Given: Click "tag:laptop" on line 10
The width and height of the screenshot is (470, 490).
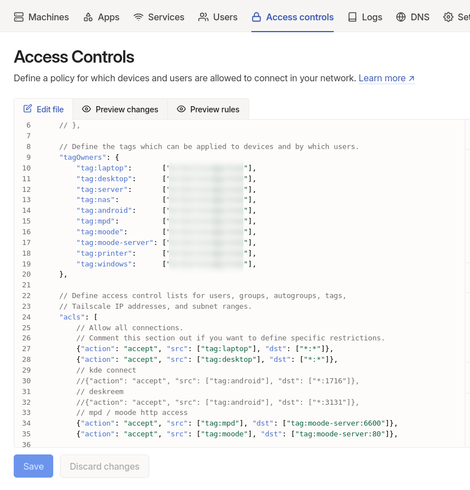Looking at the screenshot, I should coord(102,168).
